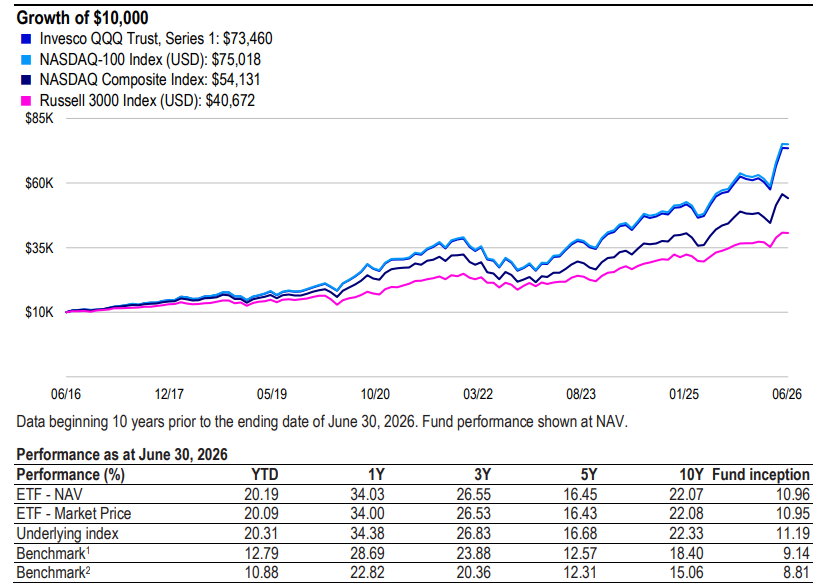This screenshot has height=586, width=832.
Task: Click Underlying index 1Y value 34.38
Action: tap(367, 533)
